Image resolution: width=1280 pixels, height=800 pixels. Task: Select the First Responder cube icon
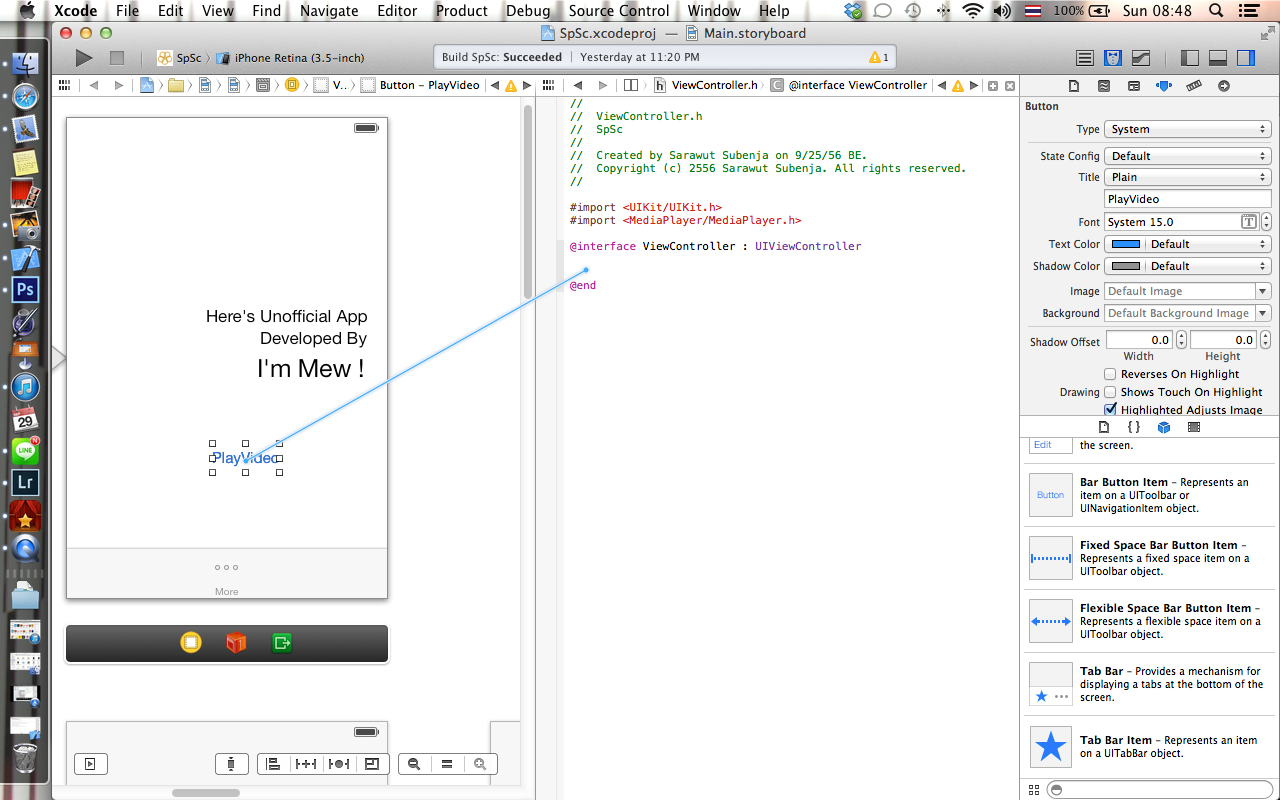(x=236, y=643)
